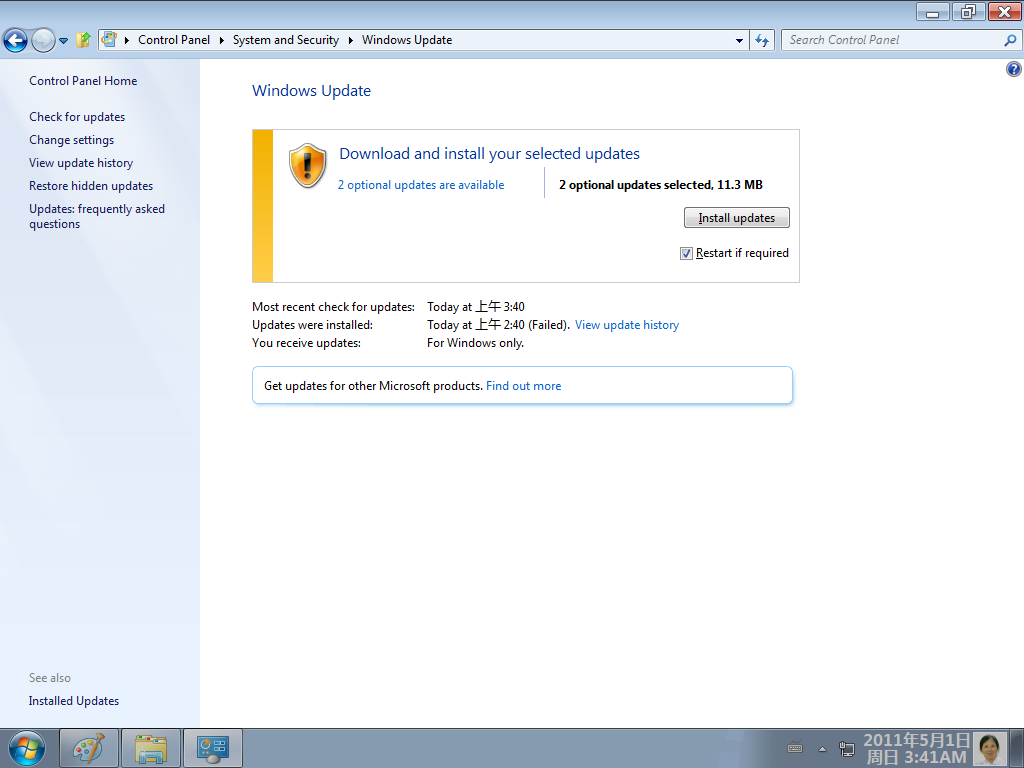1024x768 pixels.
Task: Click the green up-folder icon
Action: tap(83, 40)
